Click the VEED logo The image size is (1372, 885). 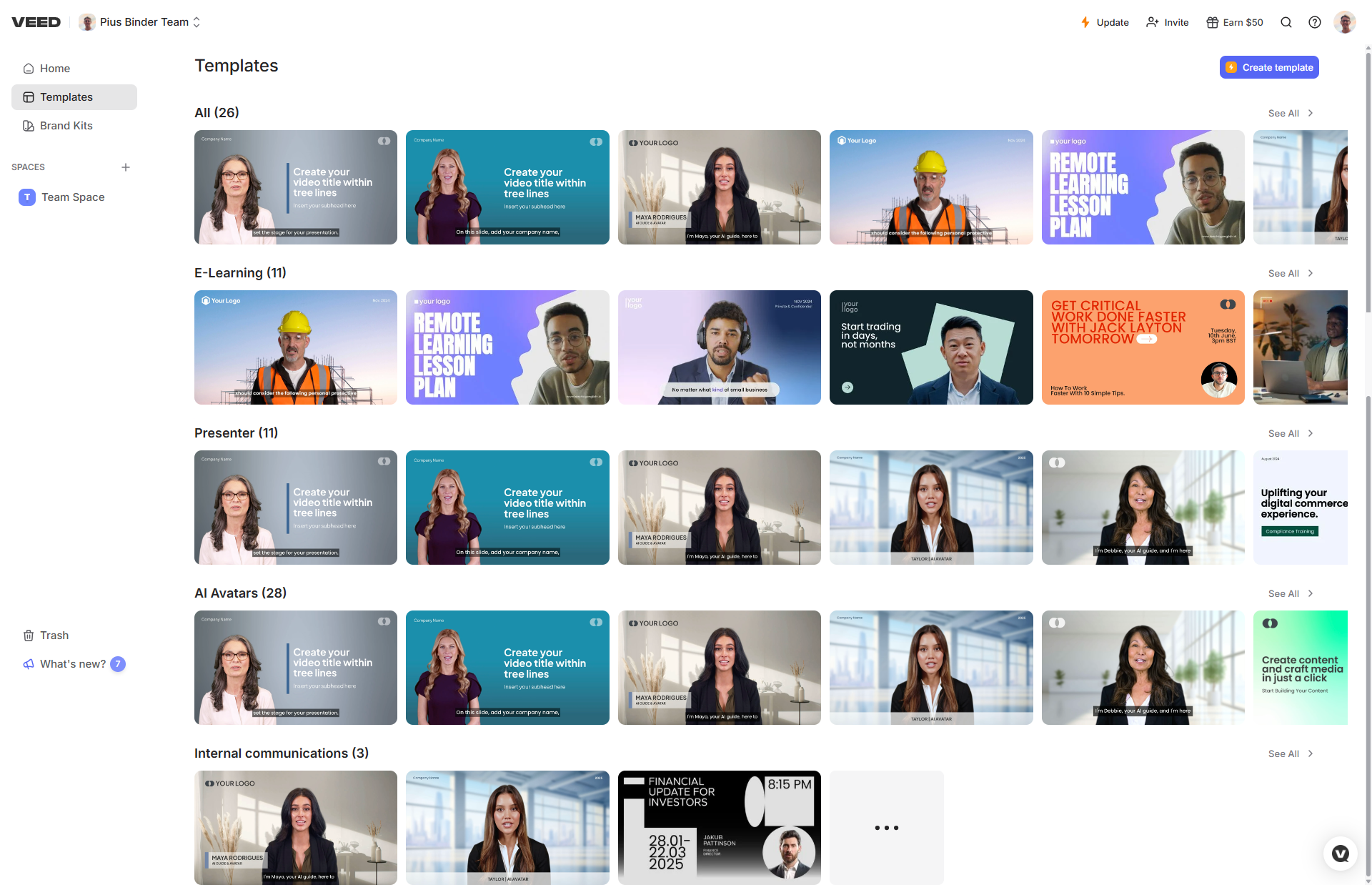click(36, 22)
